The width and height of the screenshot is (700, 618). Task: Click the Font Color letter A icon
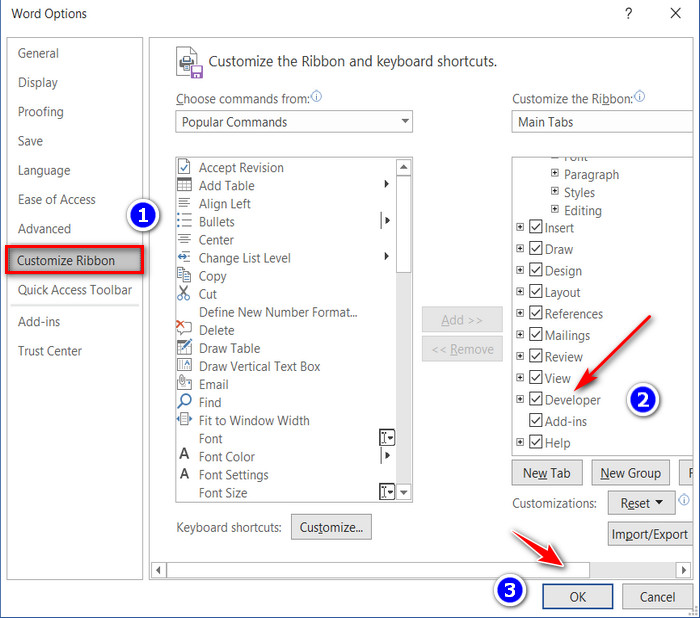pyautogui.click(x=184, y=455)
